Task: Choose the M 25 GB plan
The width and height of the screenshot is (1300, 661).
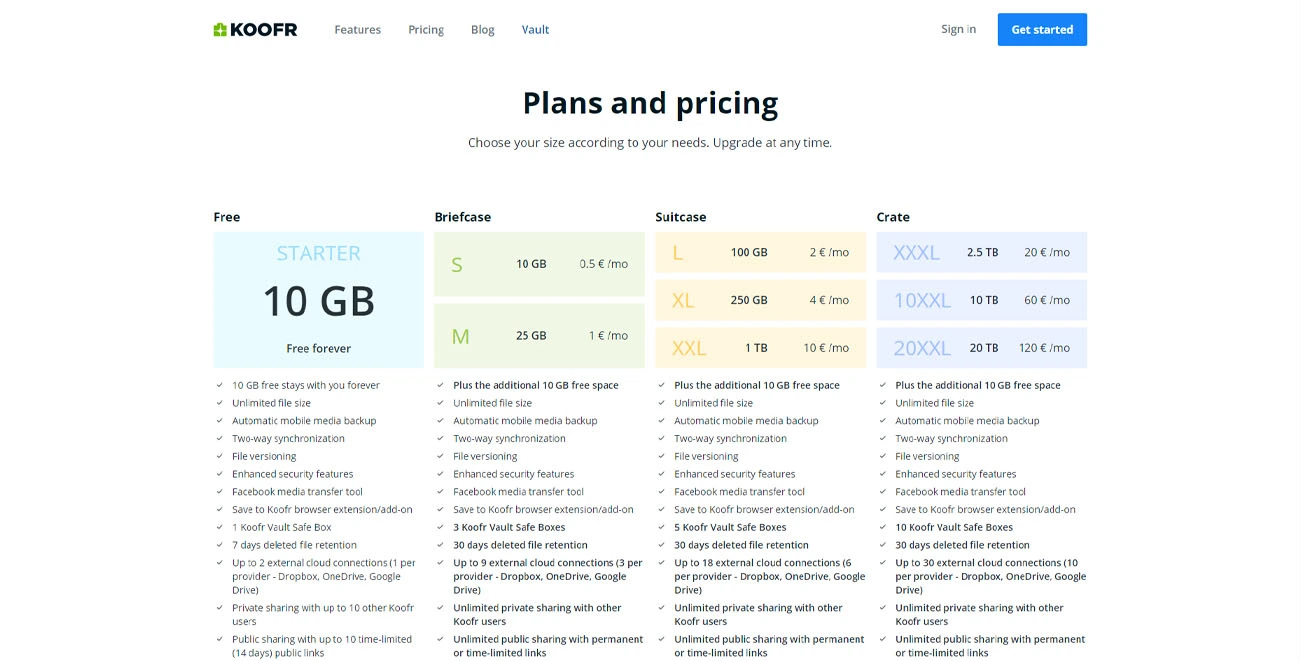Action: pos(539,336)
